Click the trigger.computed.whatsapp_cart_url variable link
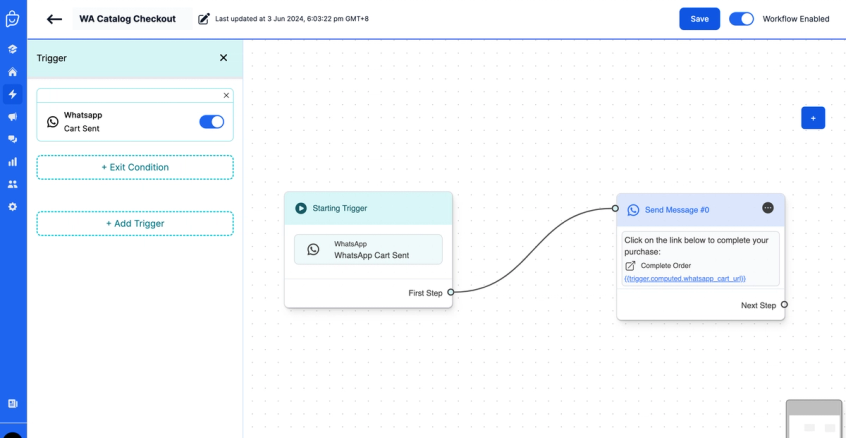This screenshot has height=438, width=846. pos(685,278)
